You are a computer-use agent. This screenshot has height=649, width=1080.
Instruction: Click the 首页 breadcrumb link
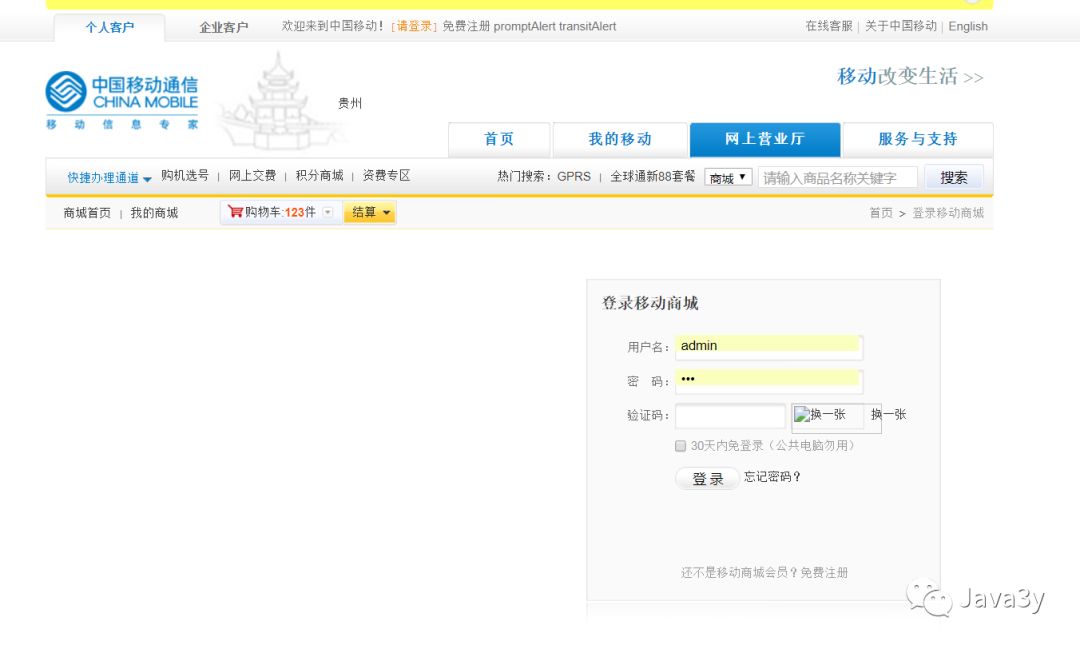point(881,213)
